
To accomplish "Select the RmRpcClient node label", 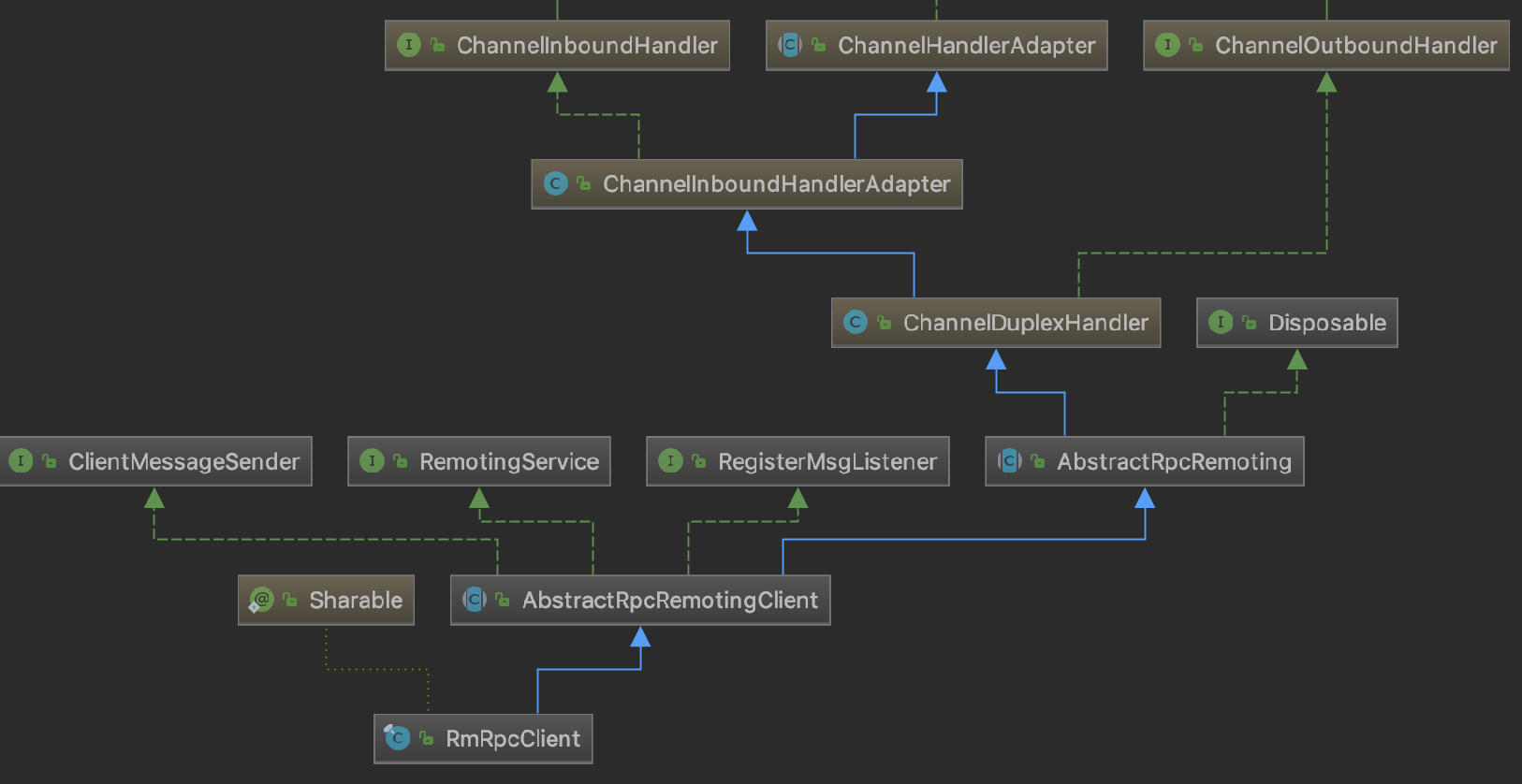I will tap(512, 739).
